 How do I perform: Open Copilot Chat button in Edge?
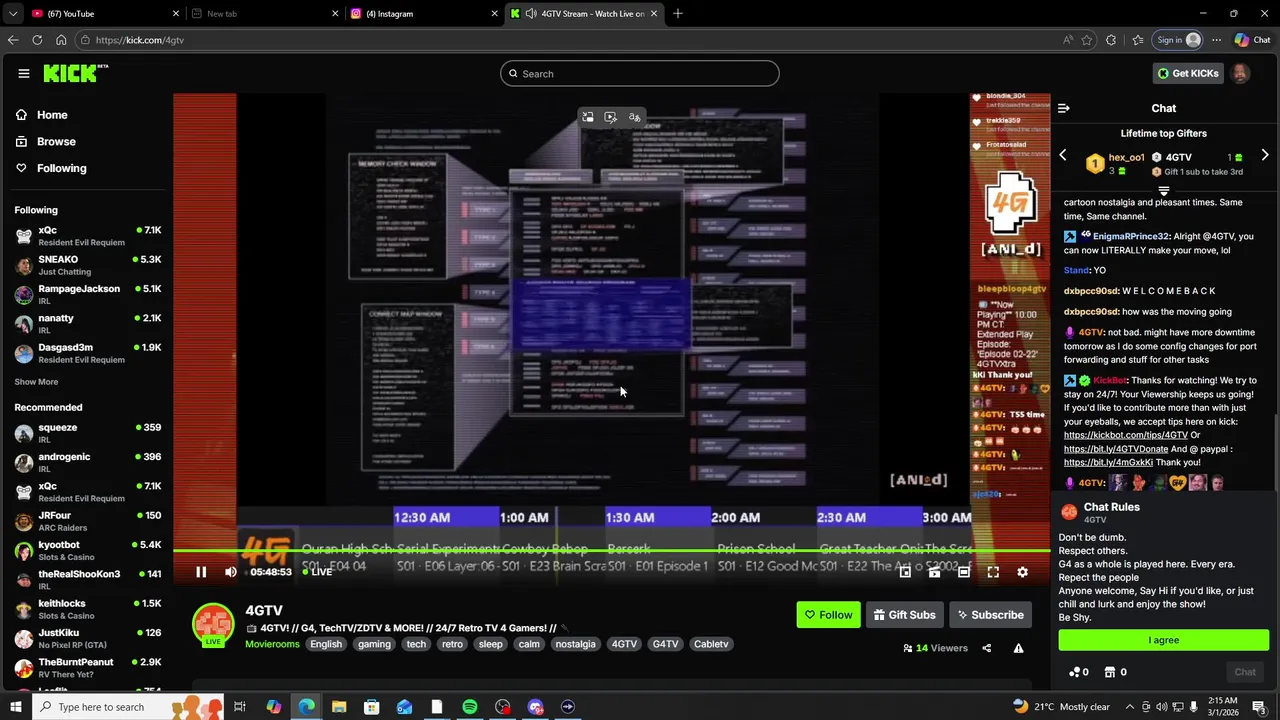tap(1252, 40)
